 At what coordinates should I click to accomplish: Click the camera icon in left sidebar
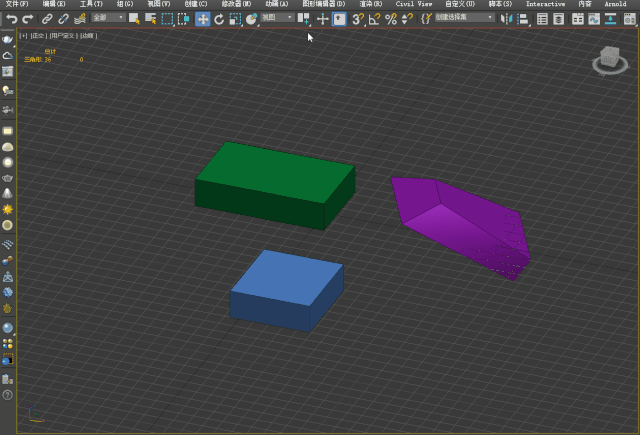point(7,110)
